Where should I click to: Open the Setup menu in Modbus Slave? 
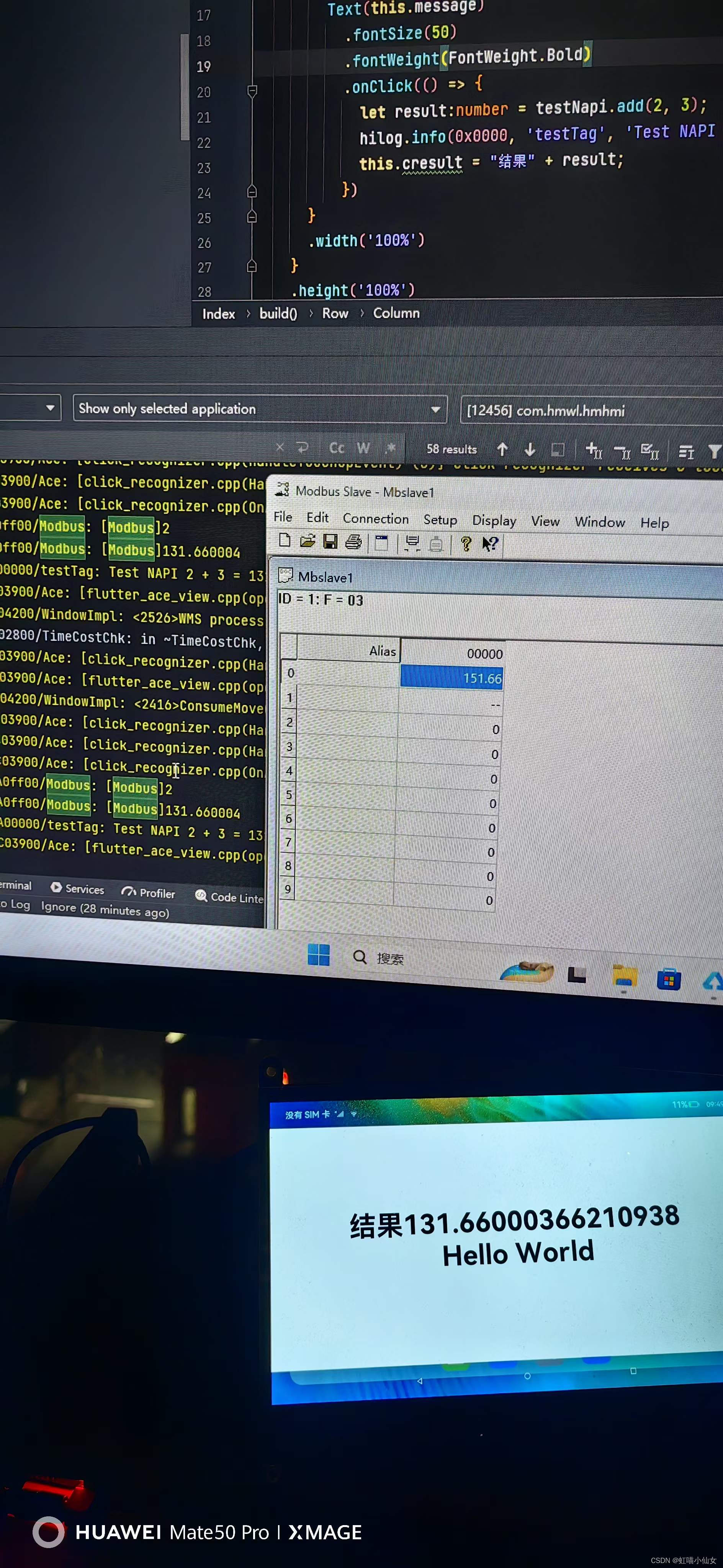[440, 520]
